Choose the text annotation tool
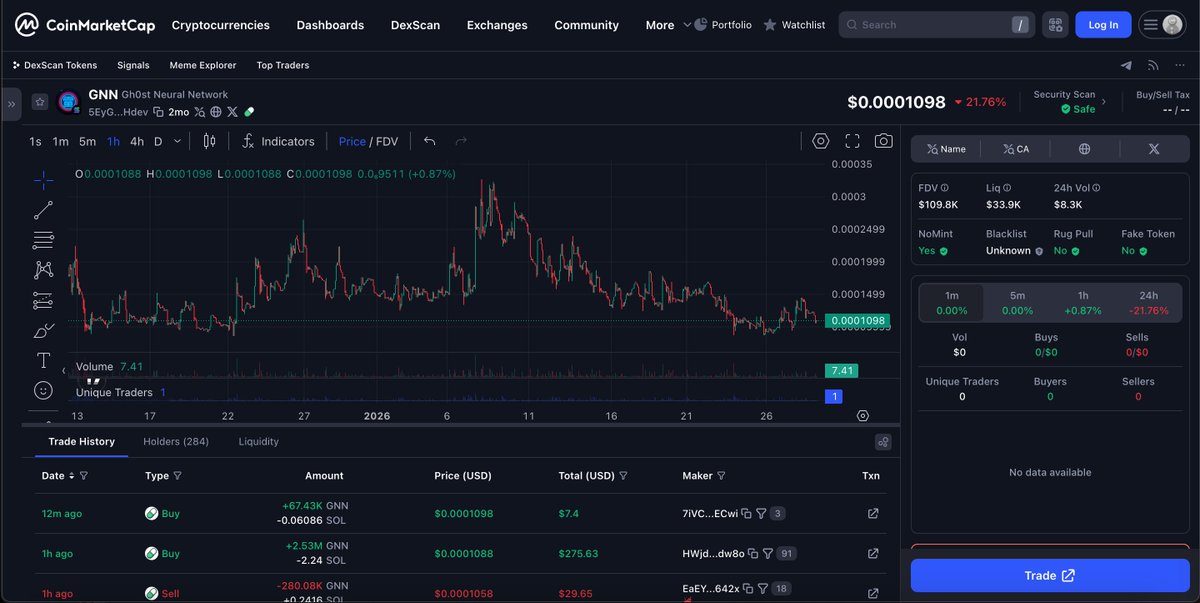This screenshot has height=603, width=1200. point(43,360)
